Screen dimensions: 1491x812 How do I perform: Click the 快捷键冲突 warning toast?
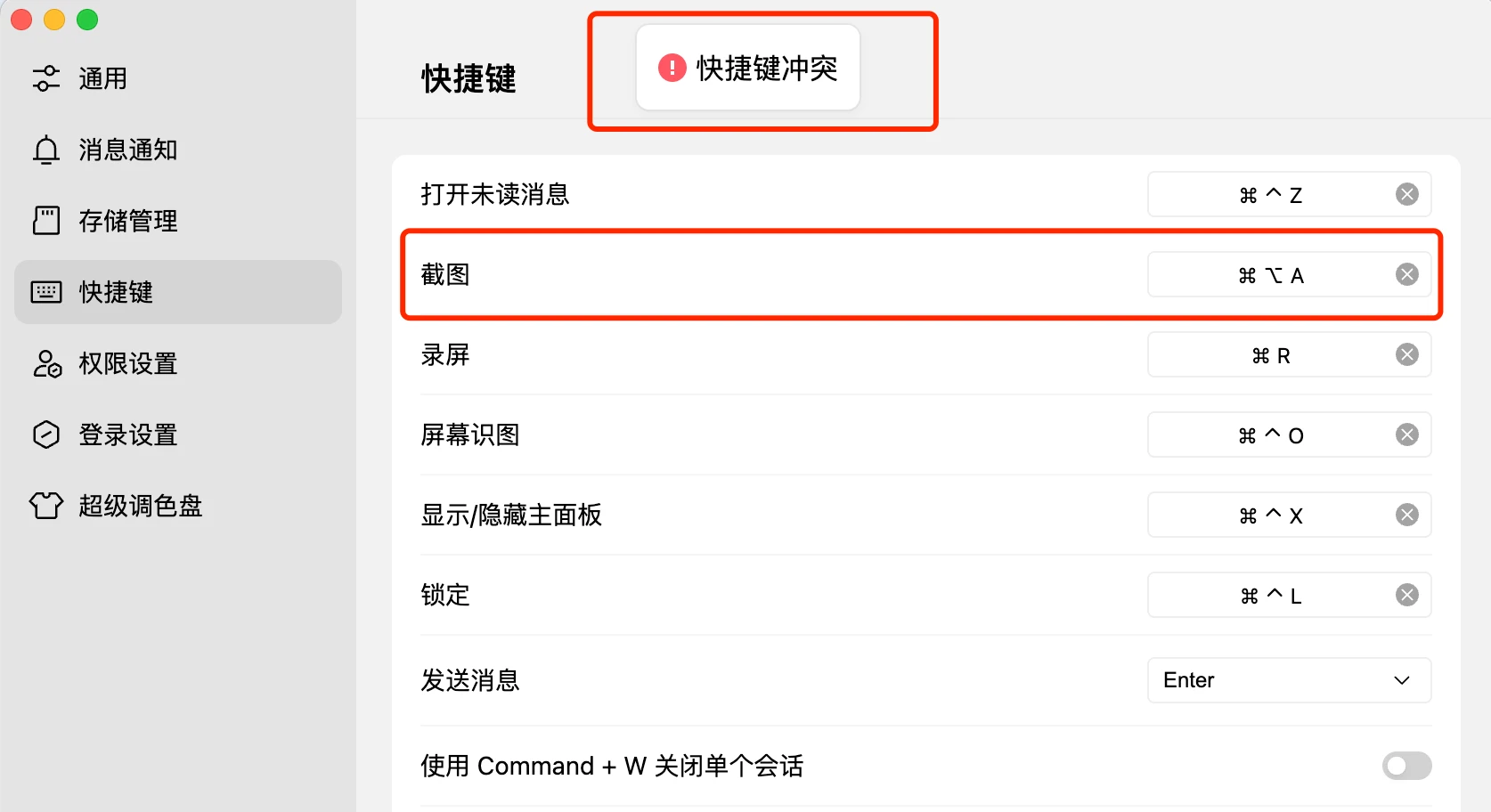[x=748, y=68]
